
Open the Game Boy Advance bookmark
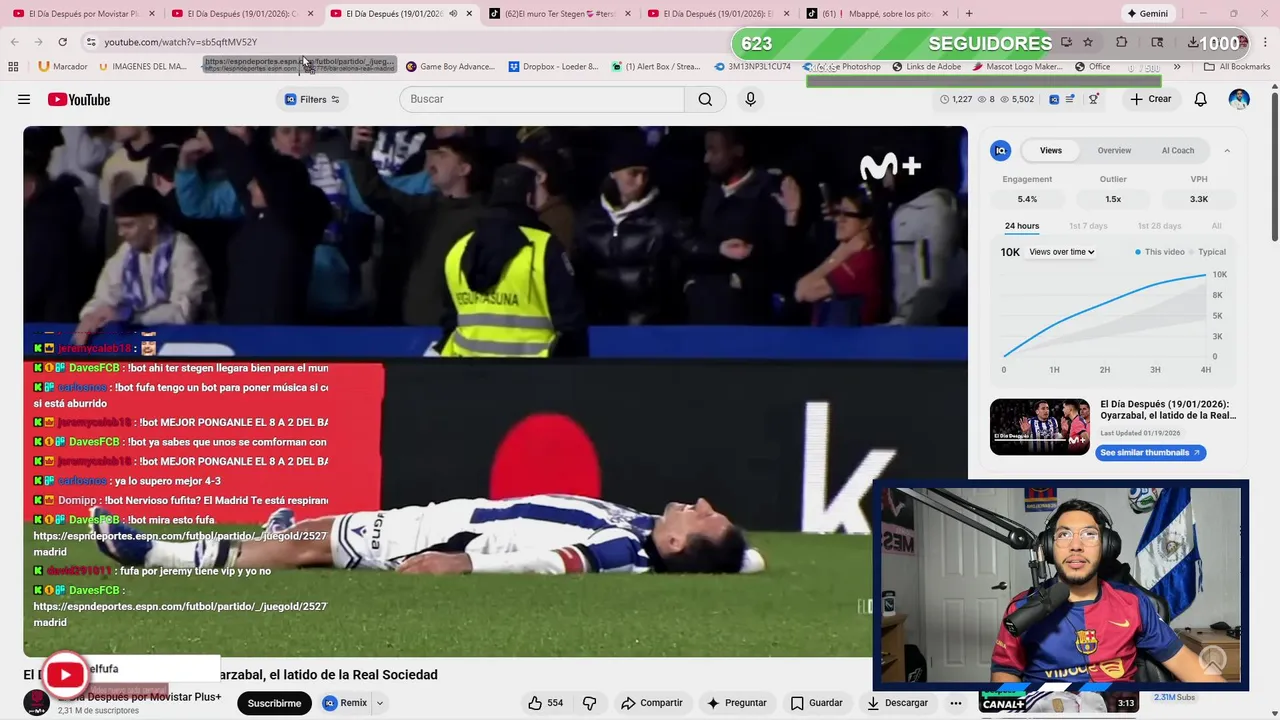[450, 67]
